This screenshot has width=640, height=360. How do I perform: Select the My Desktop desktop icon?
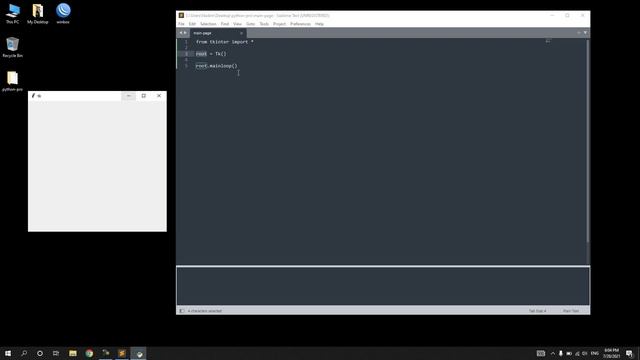38,14
